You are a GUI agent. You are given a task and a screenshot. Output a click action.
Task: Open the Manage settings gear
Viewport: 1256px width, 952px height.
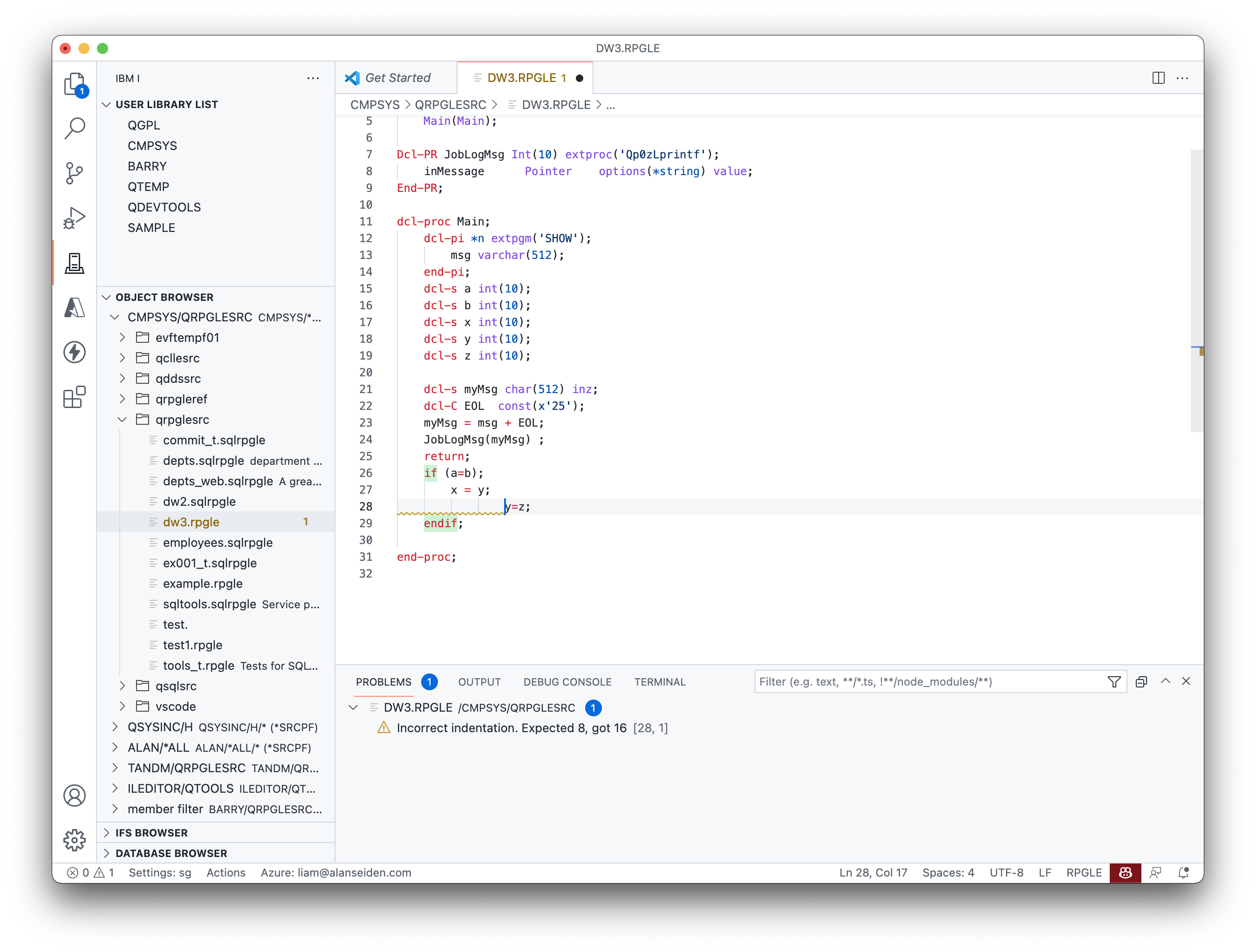pos(75,840)
